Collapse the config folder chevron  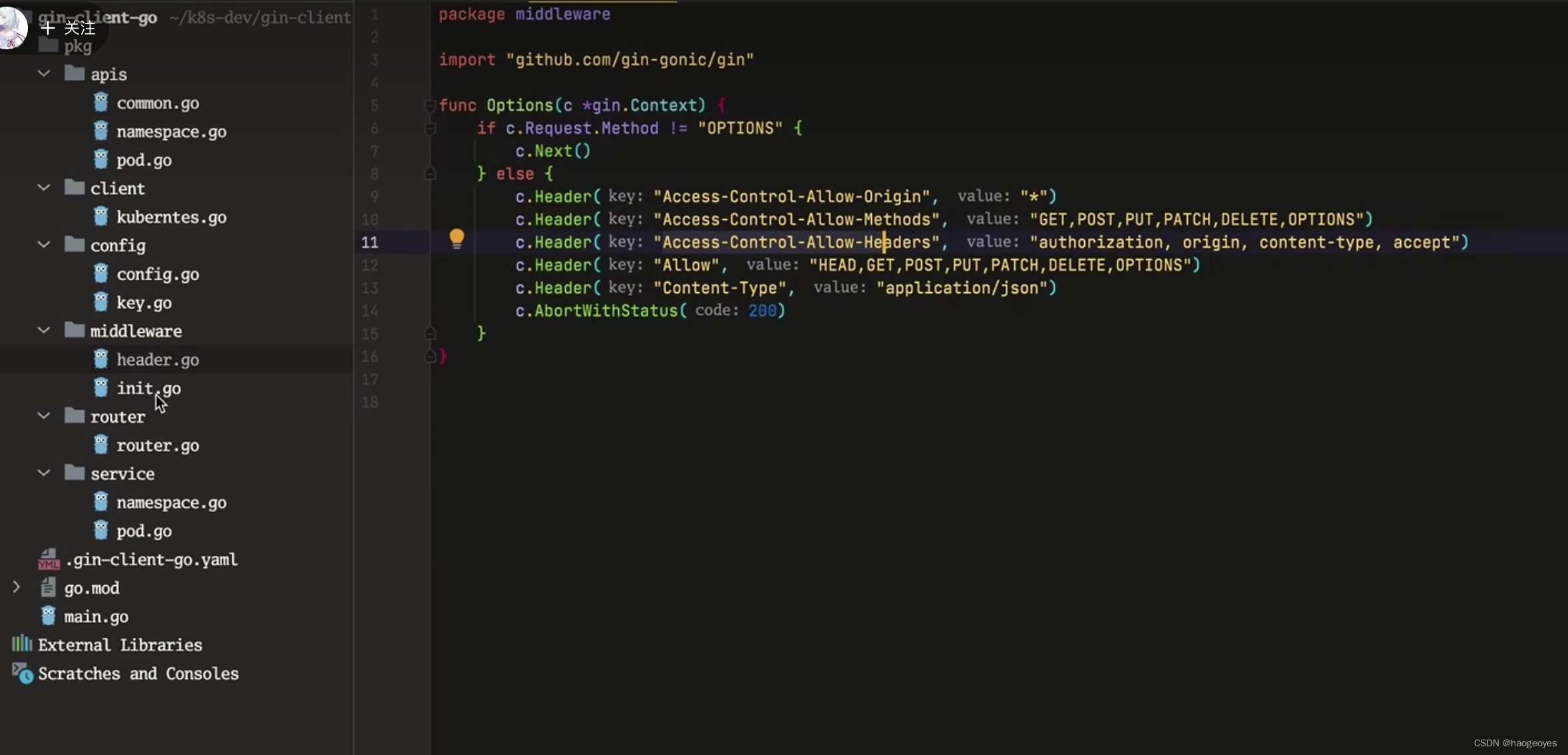tap(44, 244)
